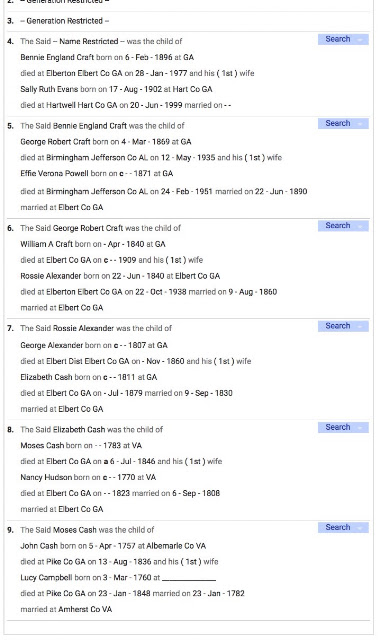
Task: Click Search for Elizabeth Cash generation 8
Action: (x=338, y=427)
